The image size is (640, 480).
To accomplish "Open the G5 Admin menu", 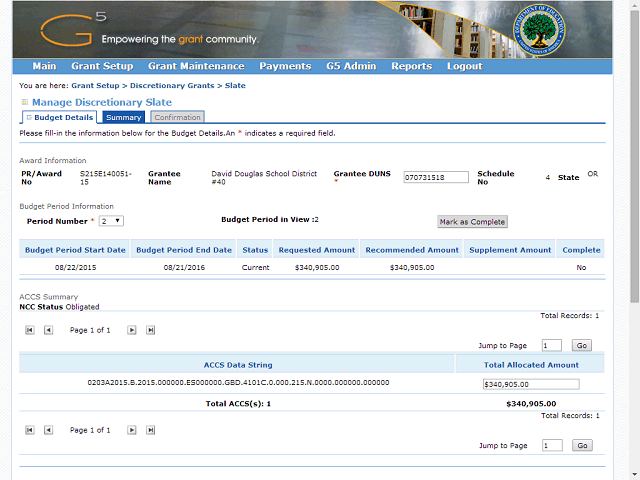I will point(351,66).
